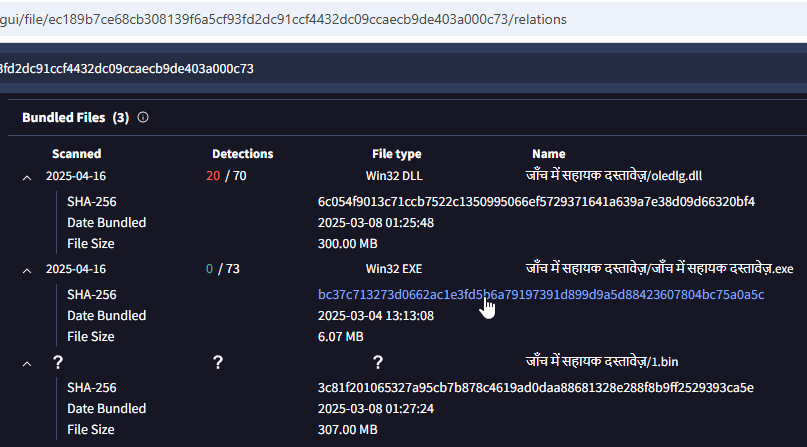This screenshot has height=447, width=807.
Task: Click the file name ending in 1.bin
Action: (602, 362)
